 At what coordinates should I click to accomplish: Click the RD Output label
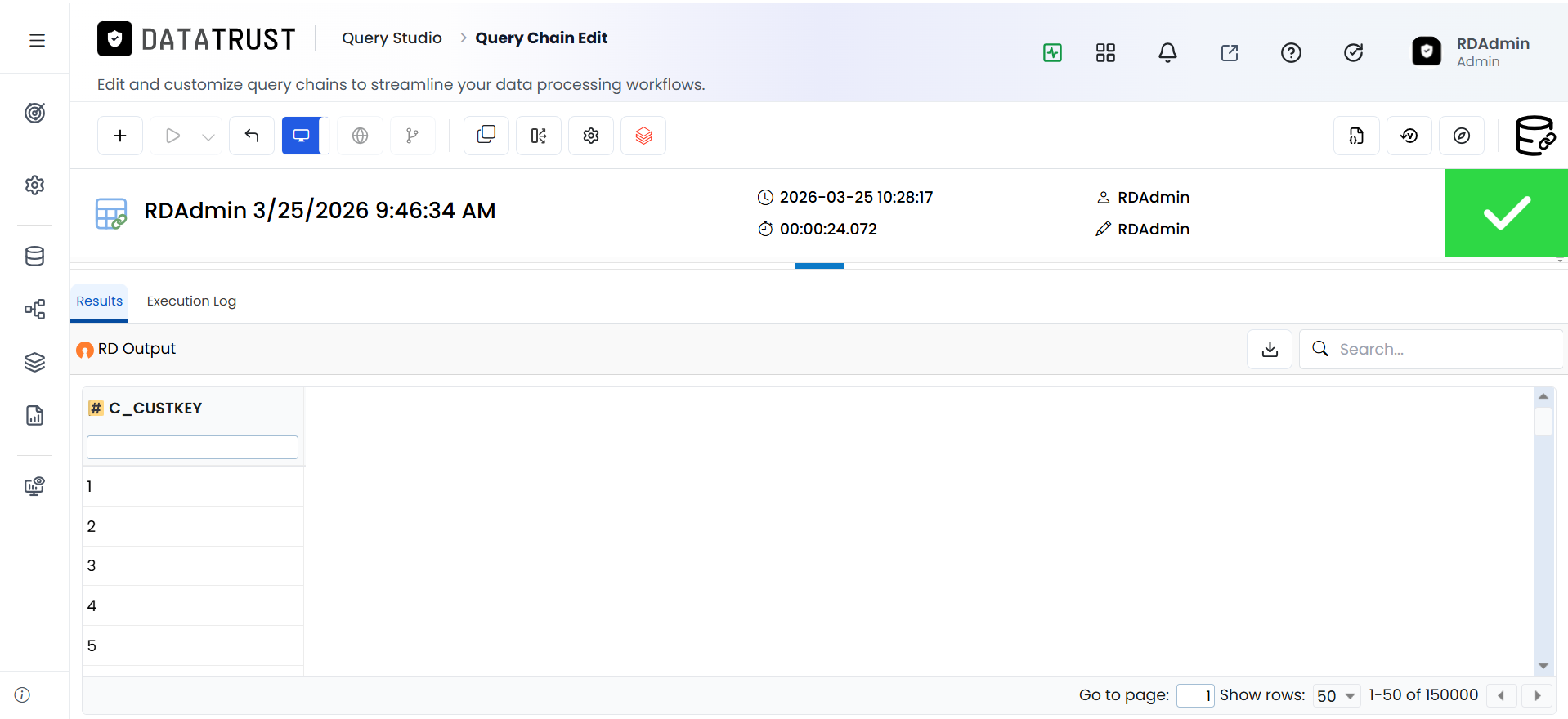point(137,349)
